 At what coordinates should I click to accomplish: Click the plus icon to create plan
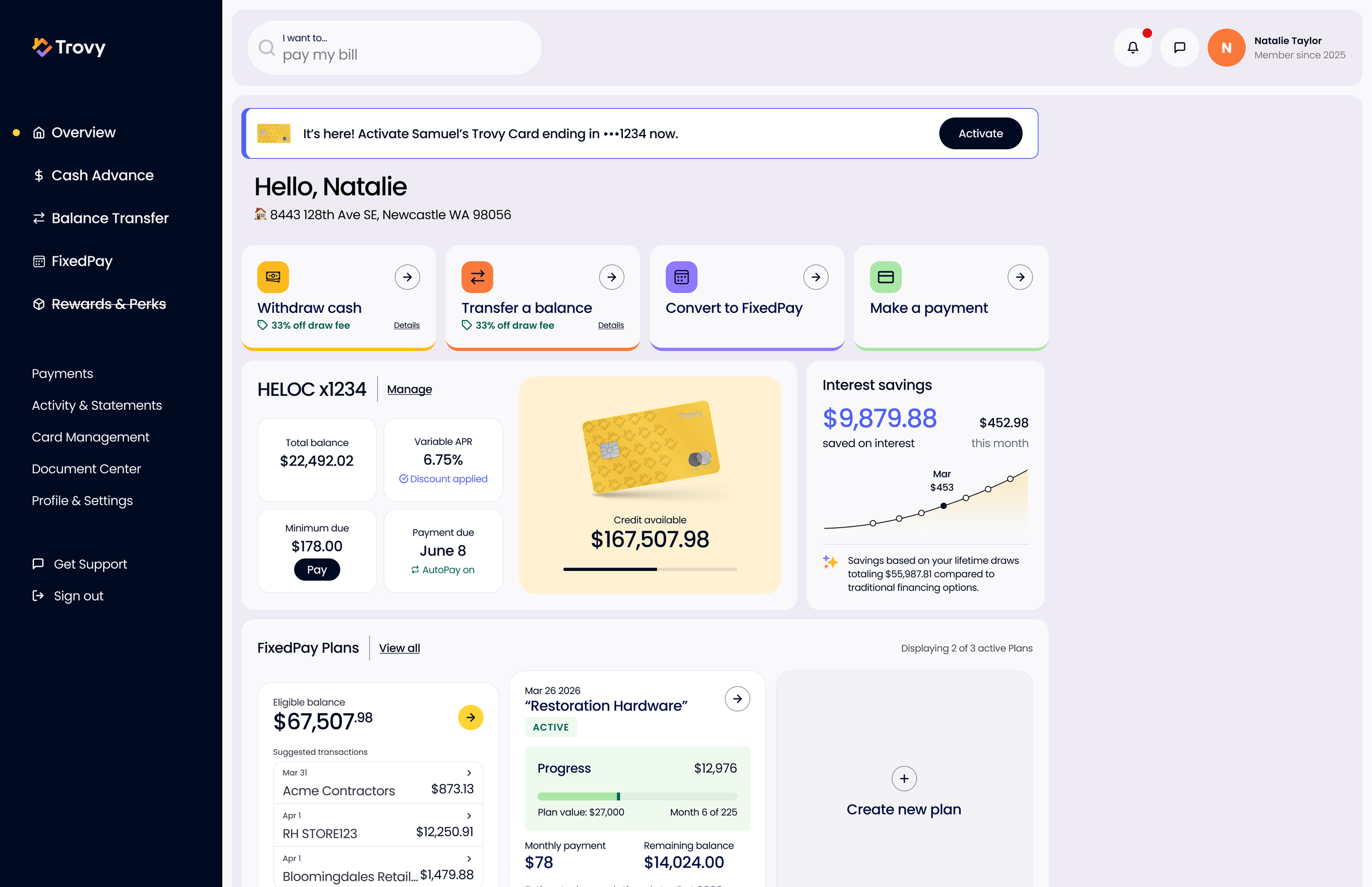(904, 779)
